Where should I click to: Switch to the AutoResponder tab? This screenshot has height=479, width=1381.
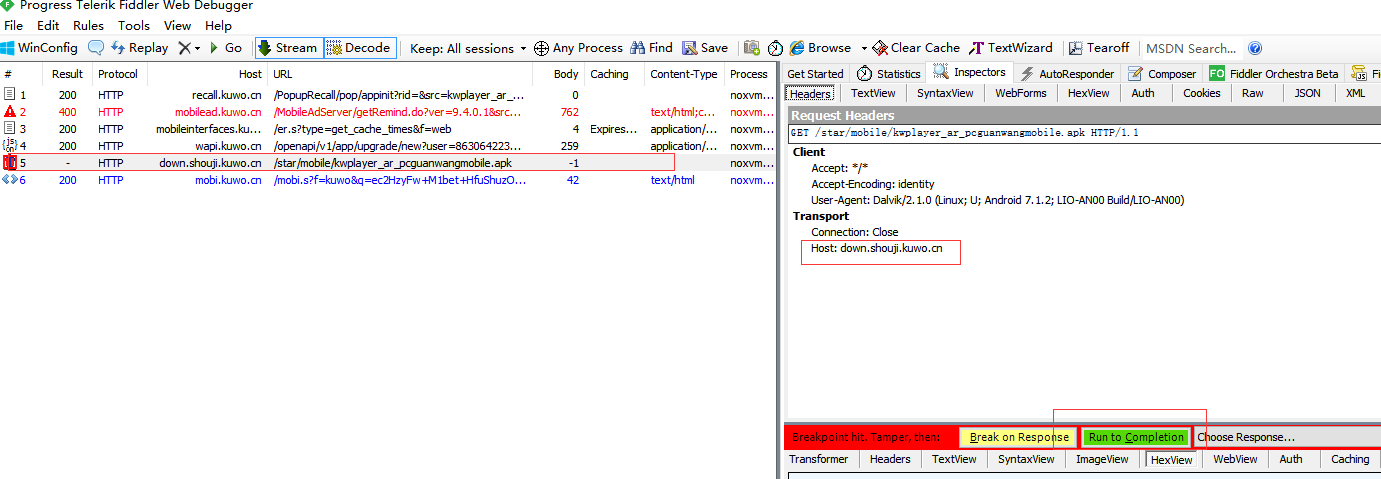tap(1066, 74)
